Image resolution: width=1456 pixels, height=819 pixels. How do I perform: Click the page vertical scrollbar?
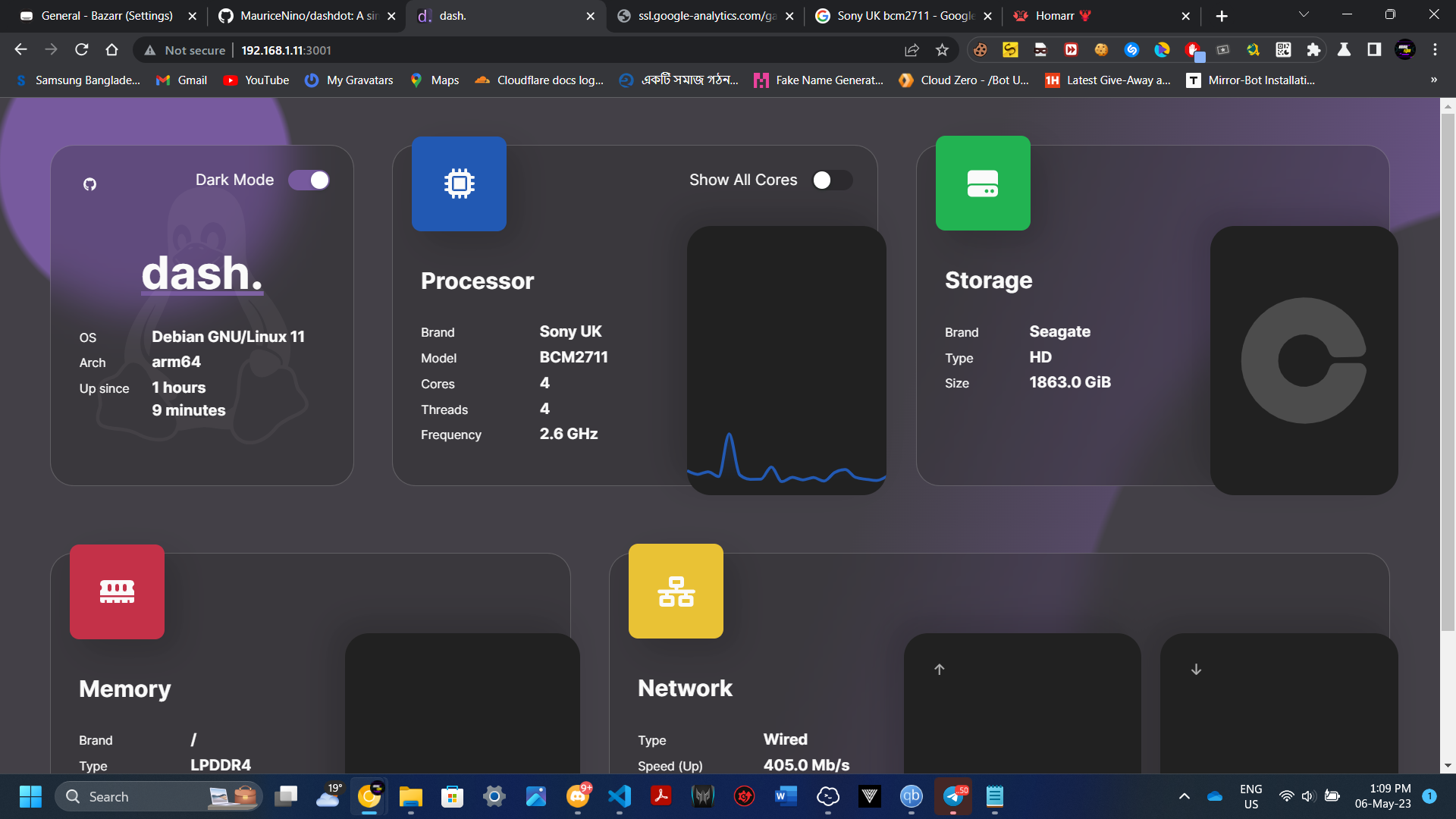(1448, 372)
